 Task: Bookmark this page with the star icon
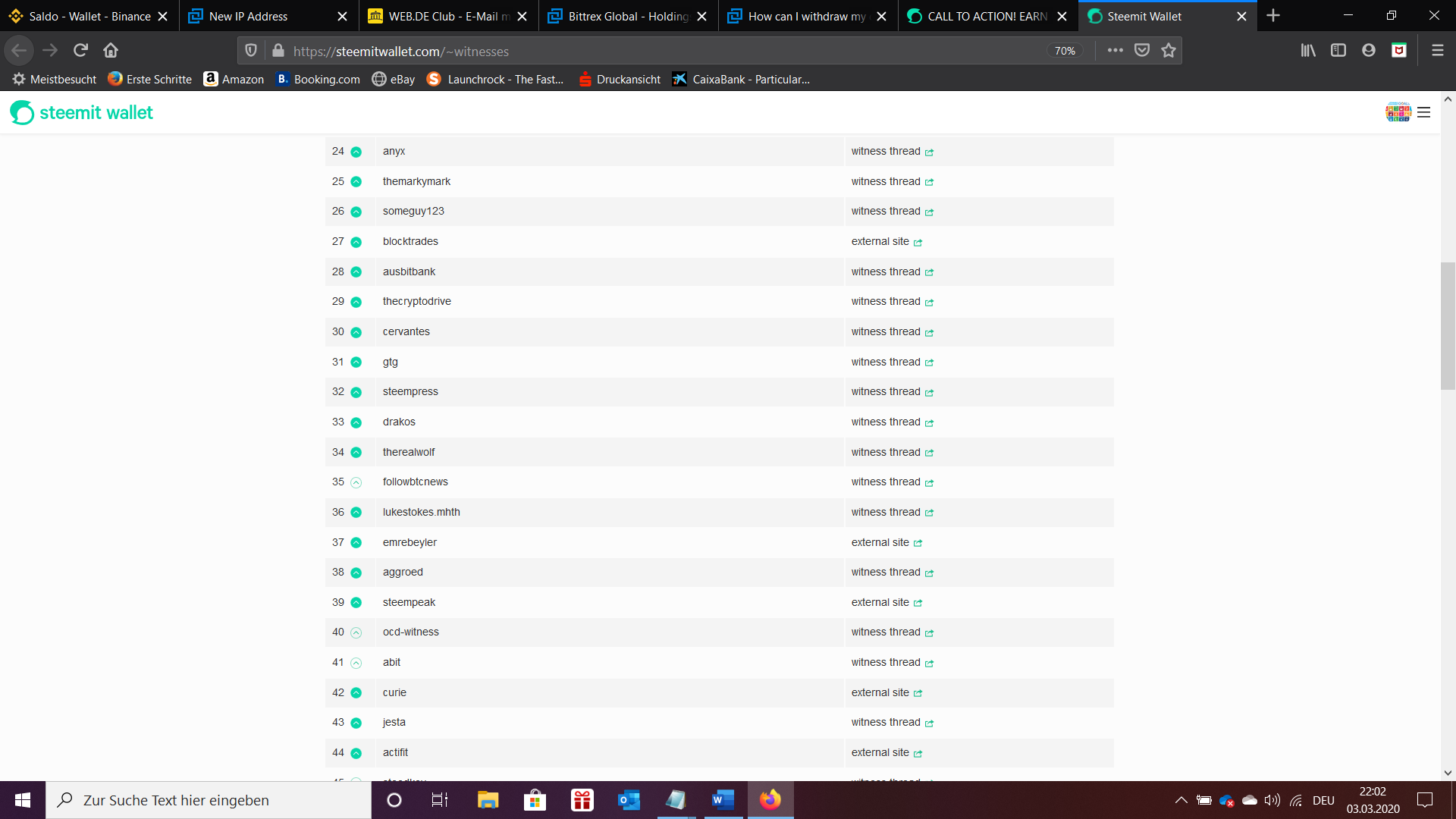click(x=1168, y=51)
